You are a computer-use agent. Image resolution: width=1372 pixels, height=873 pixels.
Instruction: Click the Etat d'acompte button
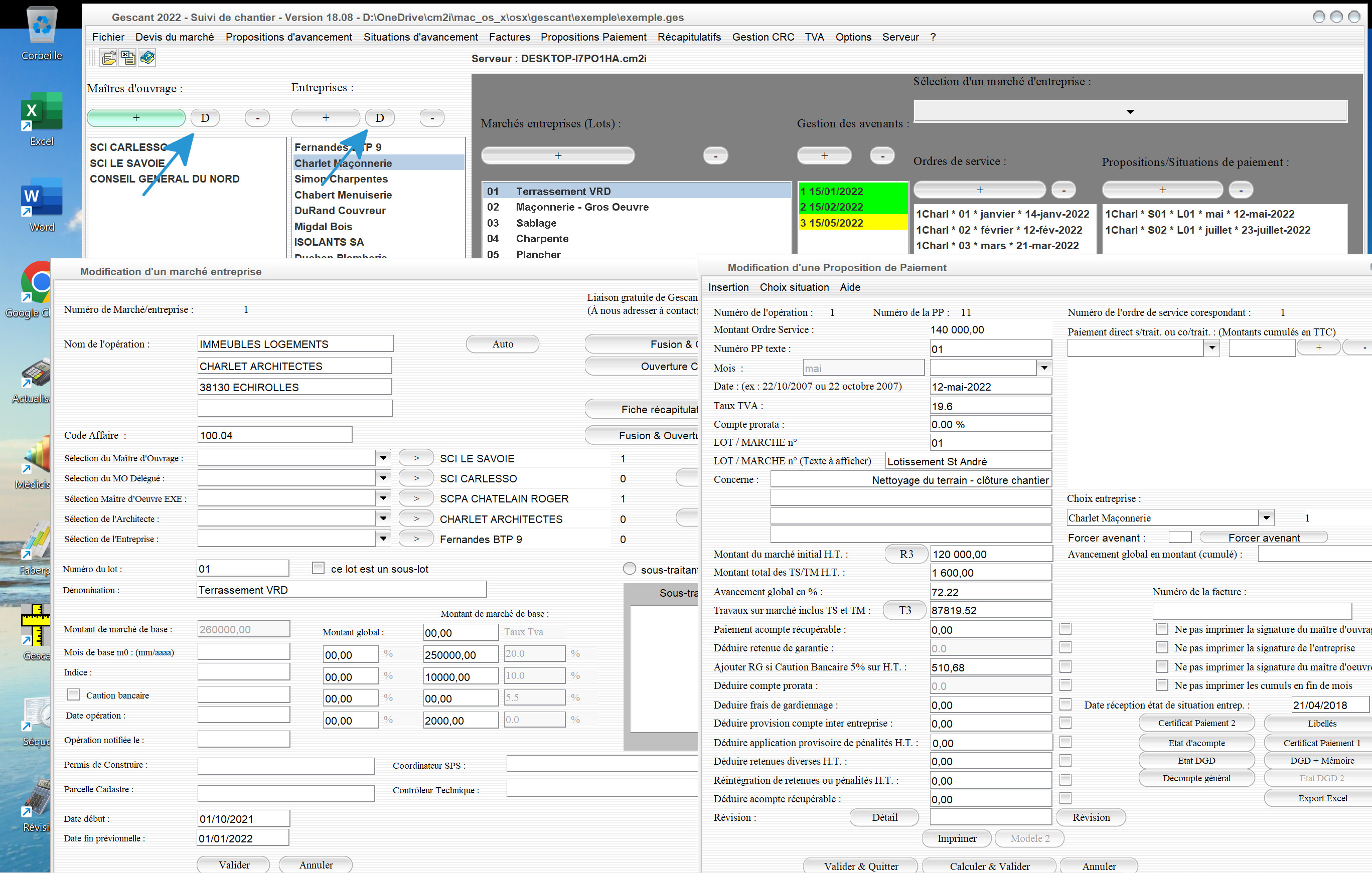1196,743
